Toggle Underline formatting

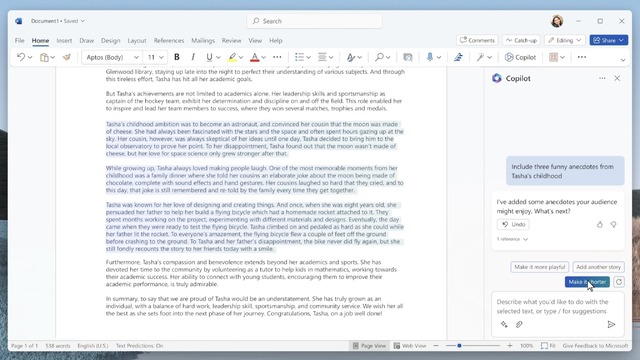pyautogui.click(x=209, y=57)
